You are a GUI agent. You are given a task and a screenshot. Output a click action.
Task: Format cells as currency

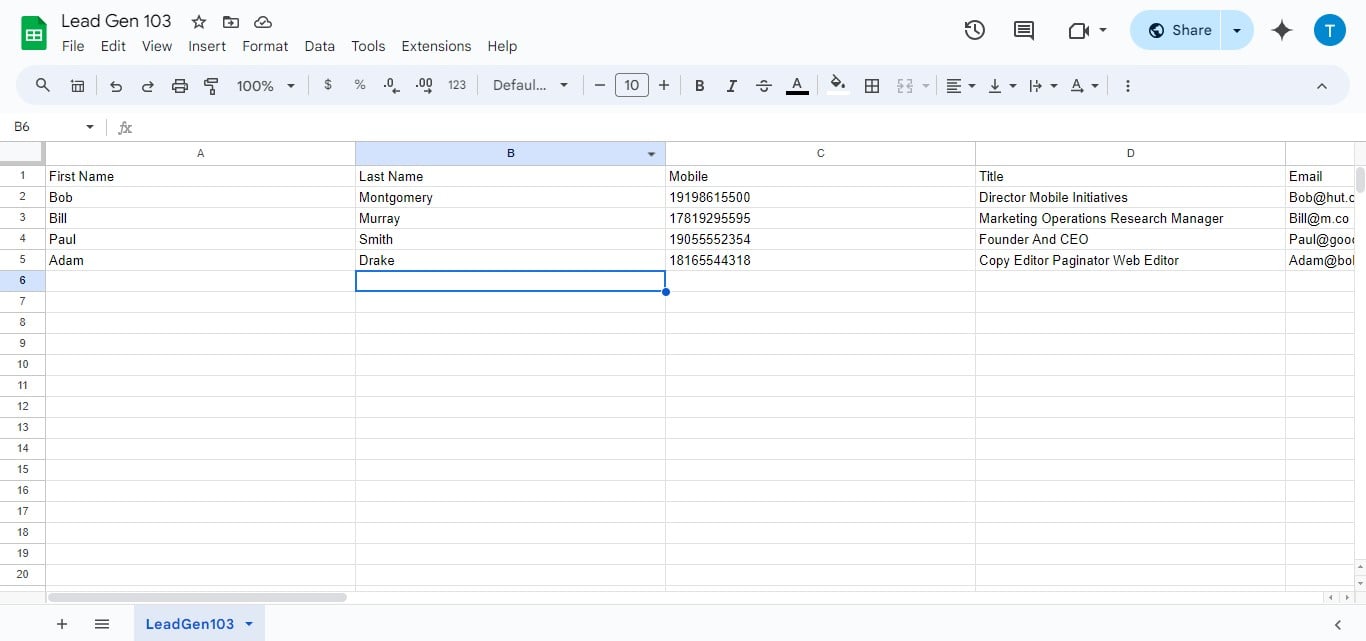(x=328, y=85)
